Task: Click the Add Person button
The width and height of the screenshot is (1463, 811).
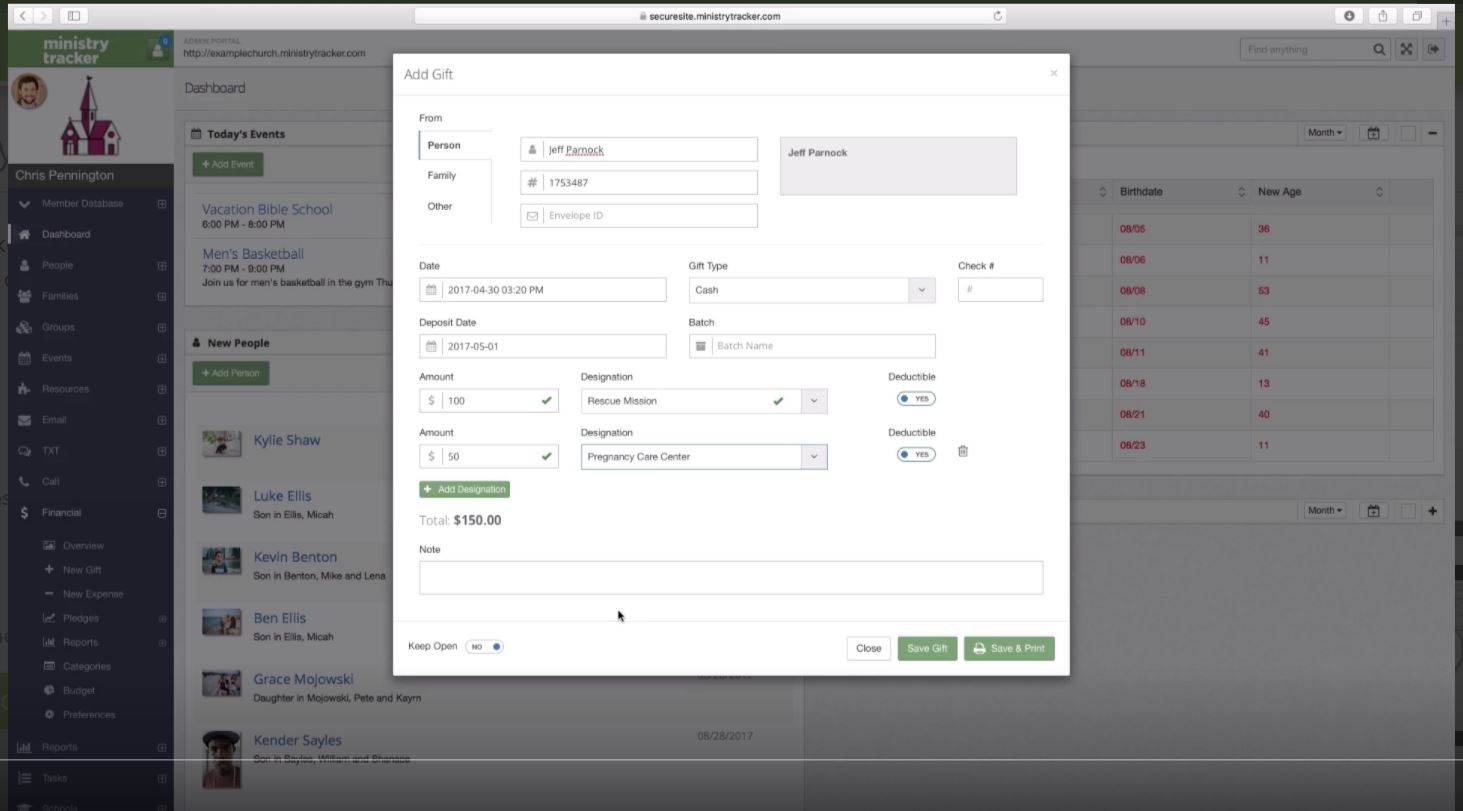Action: (x=231, y=373)
